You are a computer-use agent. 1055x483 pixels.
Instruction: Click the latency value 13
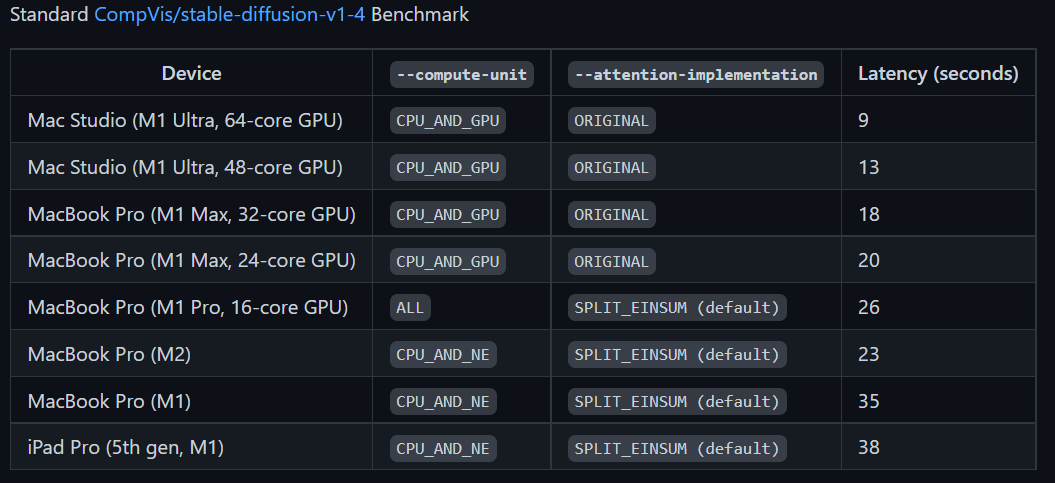pos(869,168)
